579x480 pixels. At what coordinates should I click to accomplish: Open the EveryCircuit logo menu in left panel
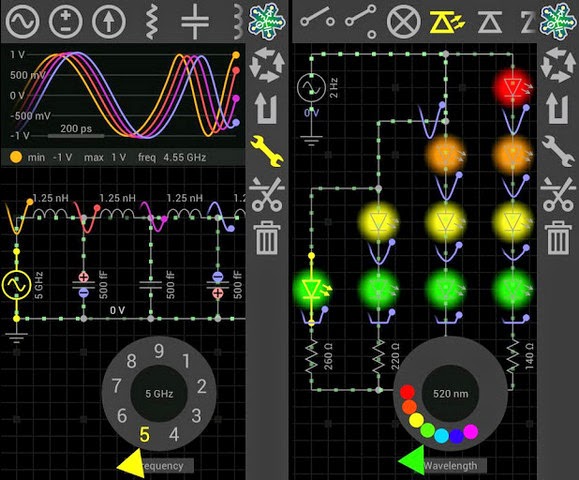tap(267, 21)
